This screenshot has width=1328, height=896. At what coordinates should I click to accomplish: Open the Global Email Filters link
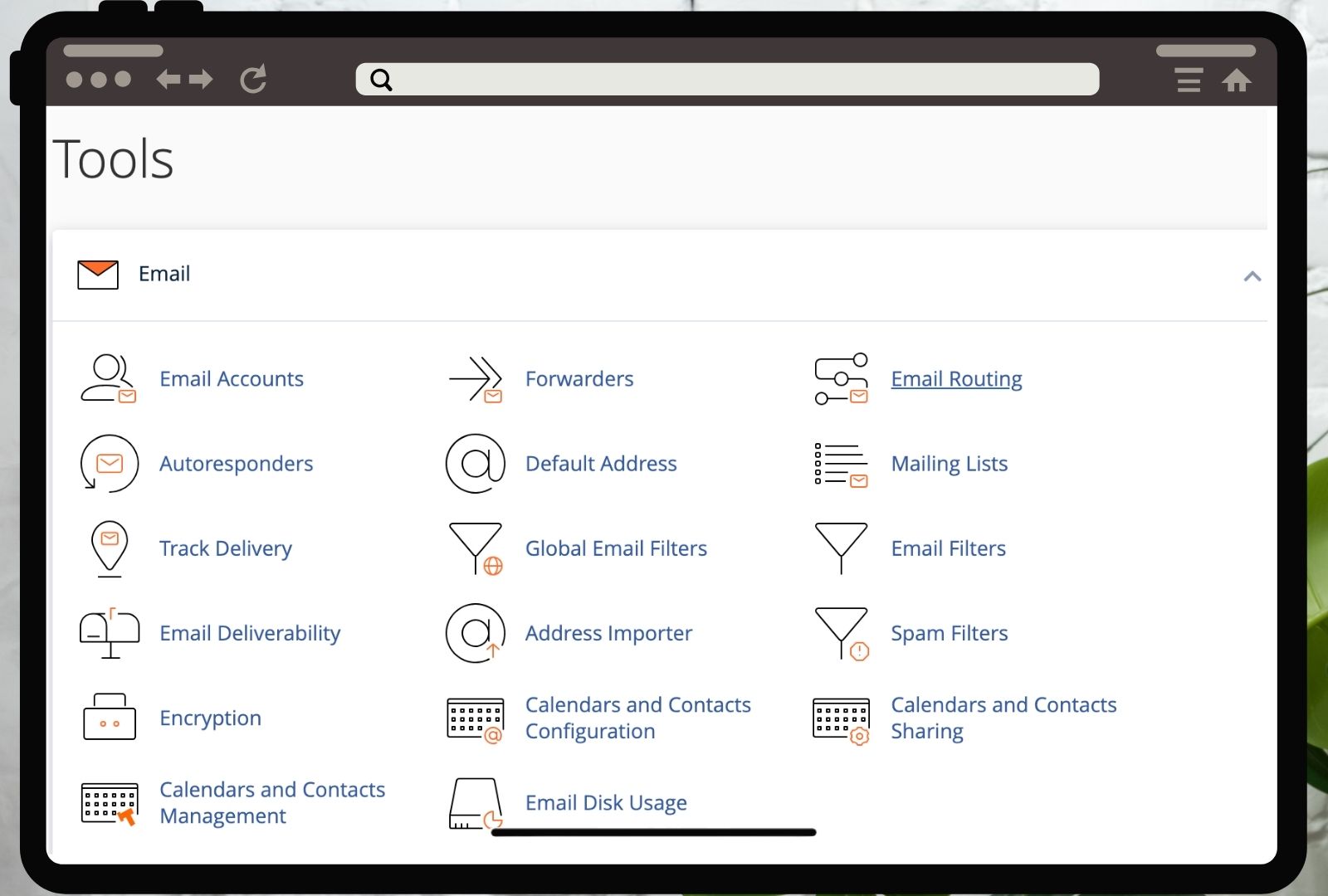click(x=616, y=548)
